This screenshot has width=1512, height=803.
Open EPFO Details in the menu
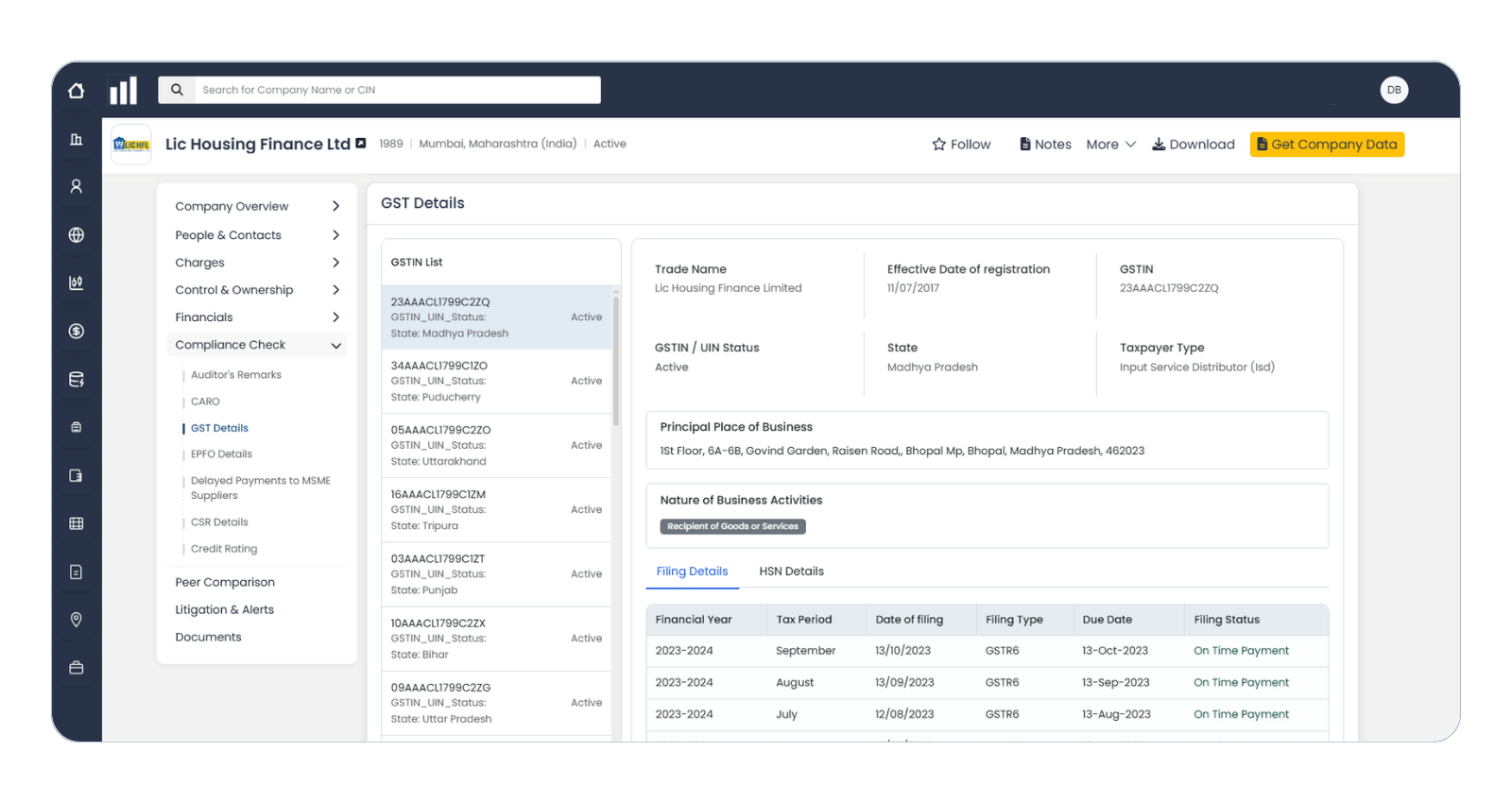(x=221, y=454)
